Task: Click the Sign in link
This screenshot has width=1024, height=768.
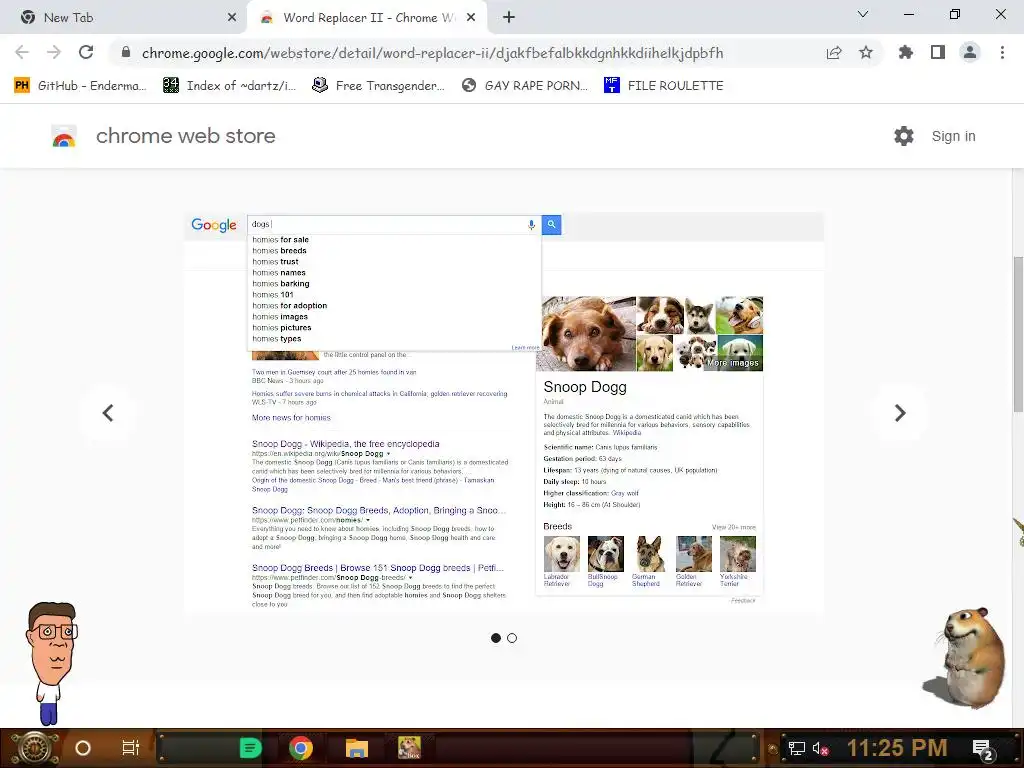Action: click(953, 136)
